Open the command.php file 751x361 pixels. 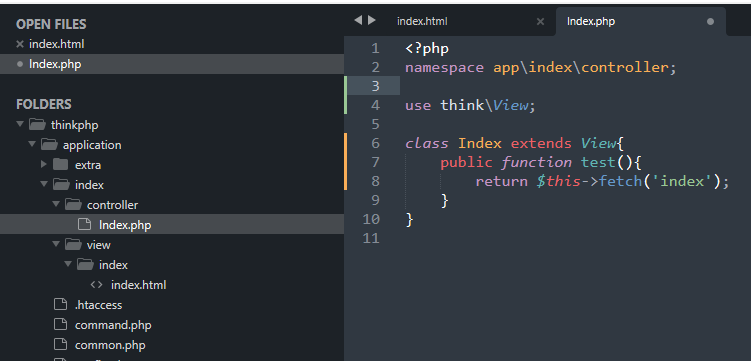(113, 325)
